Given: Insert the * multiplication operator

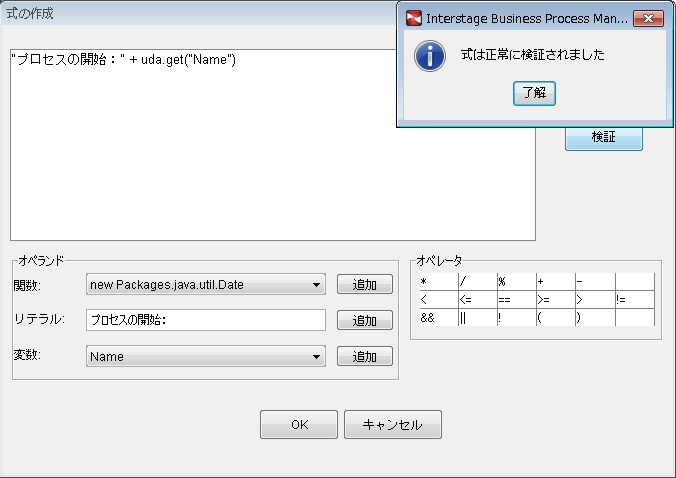Looking at the screenshot, I should click(x=438, y=281).
